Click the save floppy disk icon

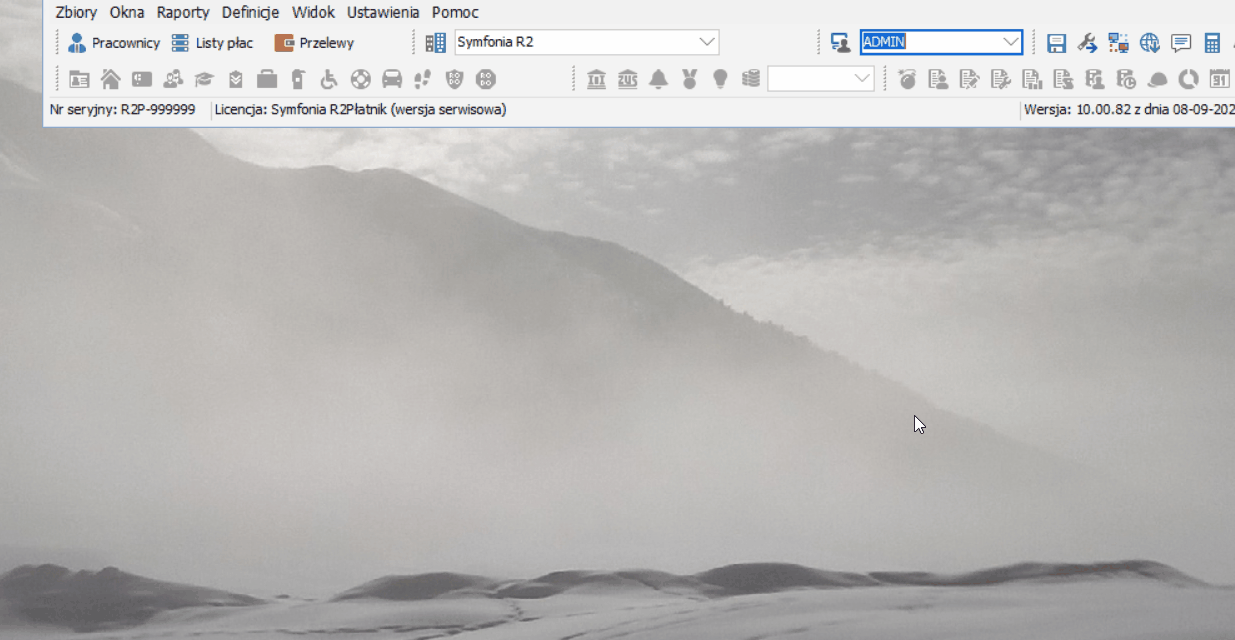(1056, 43)
